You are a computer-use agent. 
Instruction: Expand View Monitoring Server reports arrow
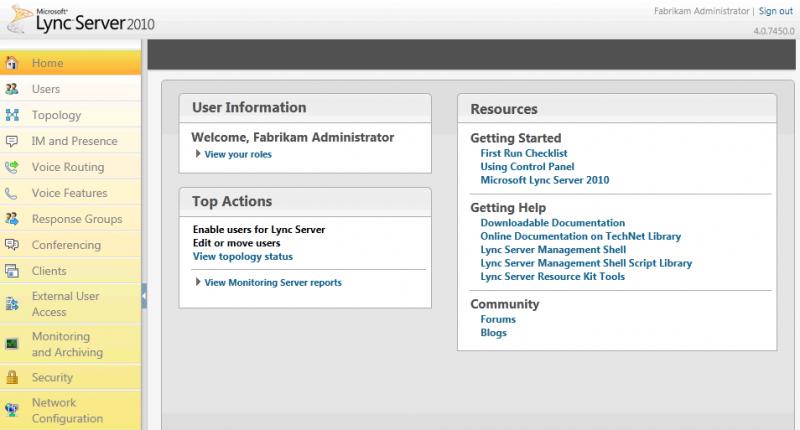[198, 282]
